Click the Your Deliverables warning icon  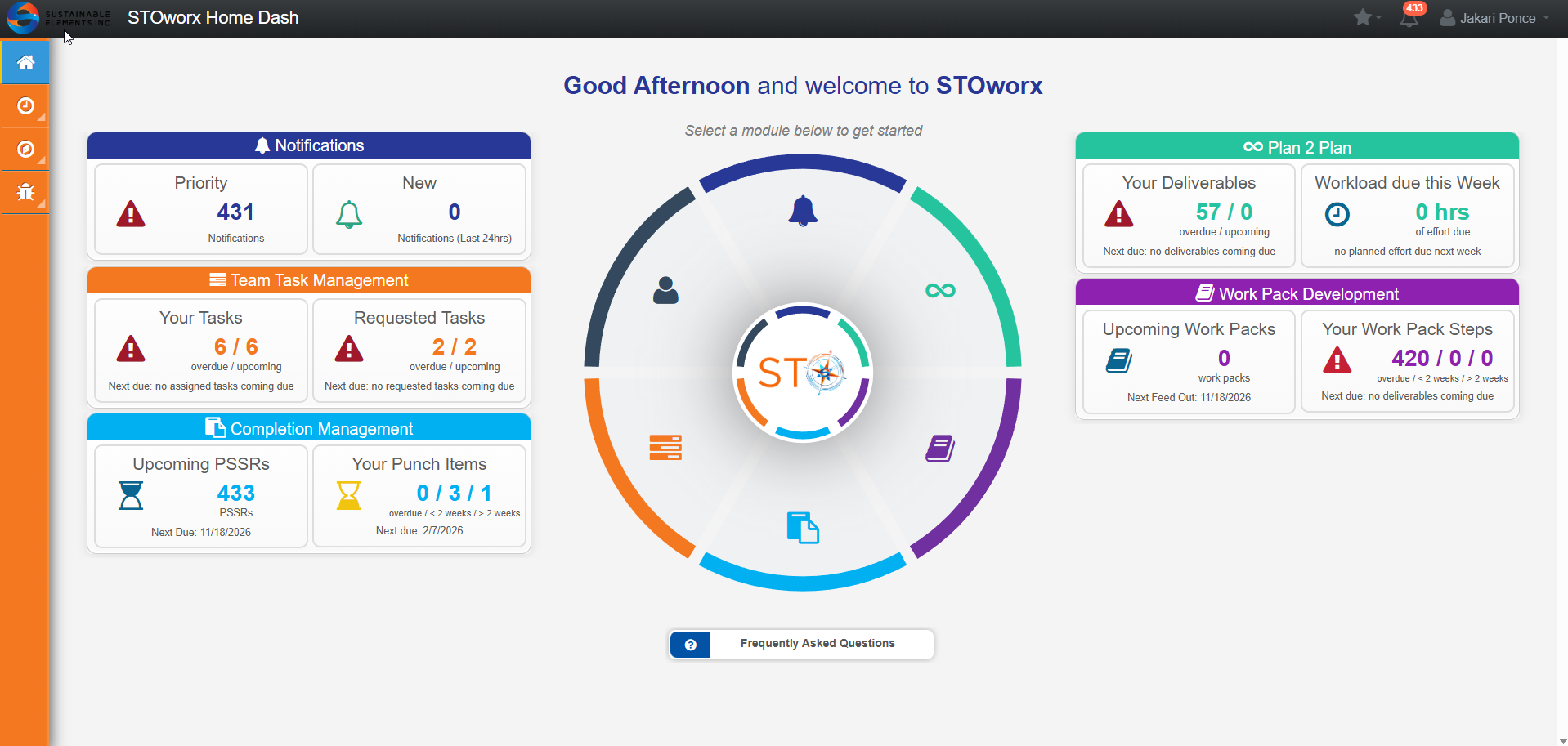click(1119, 214)
